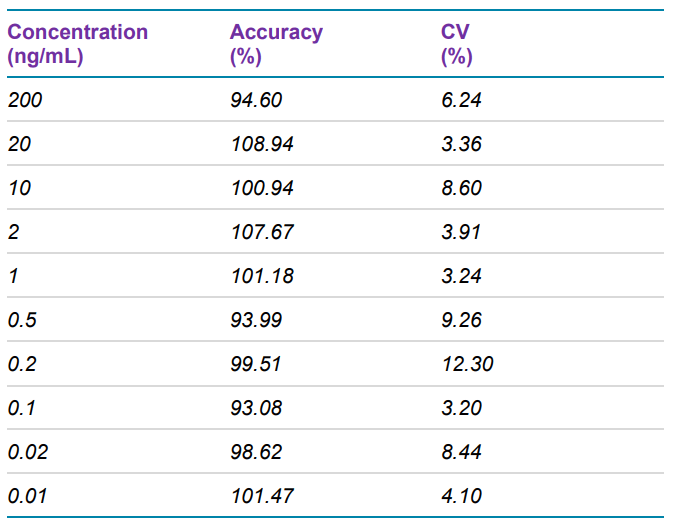Image resolution: width=677 pixels, height=528 pixels.
Task: Click accuracy value 101.18
Action: coord(261,276)
